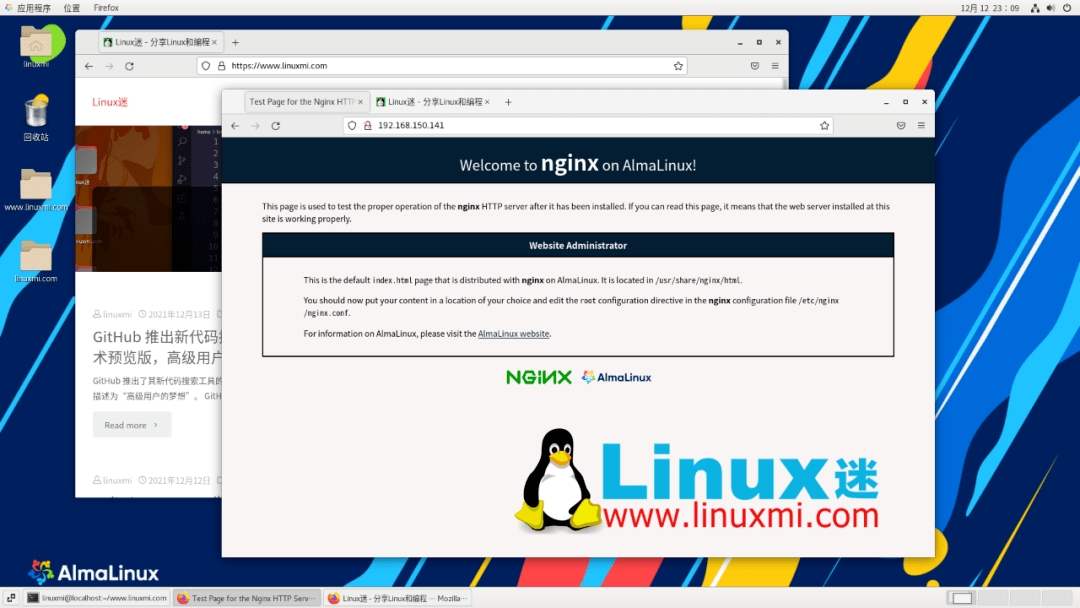Follow the AlmaLinux website link
The width and height of the screenshot is (1080, 608).
[514, 334]
